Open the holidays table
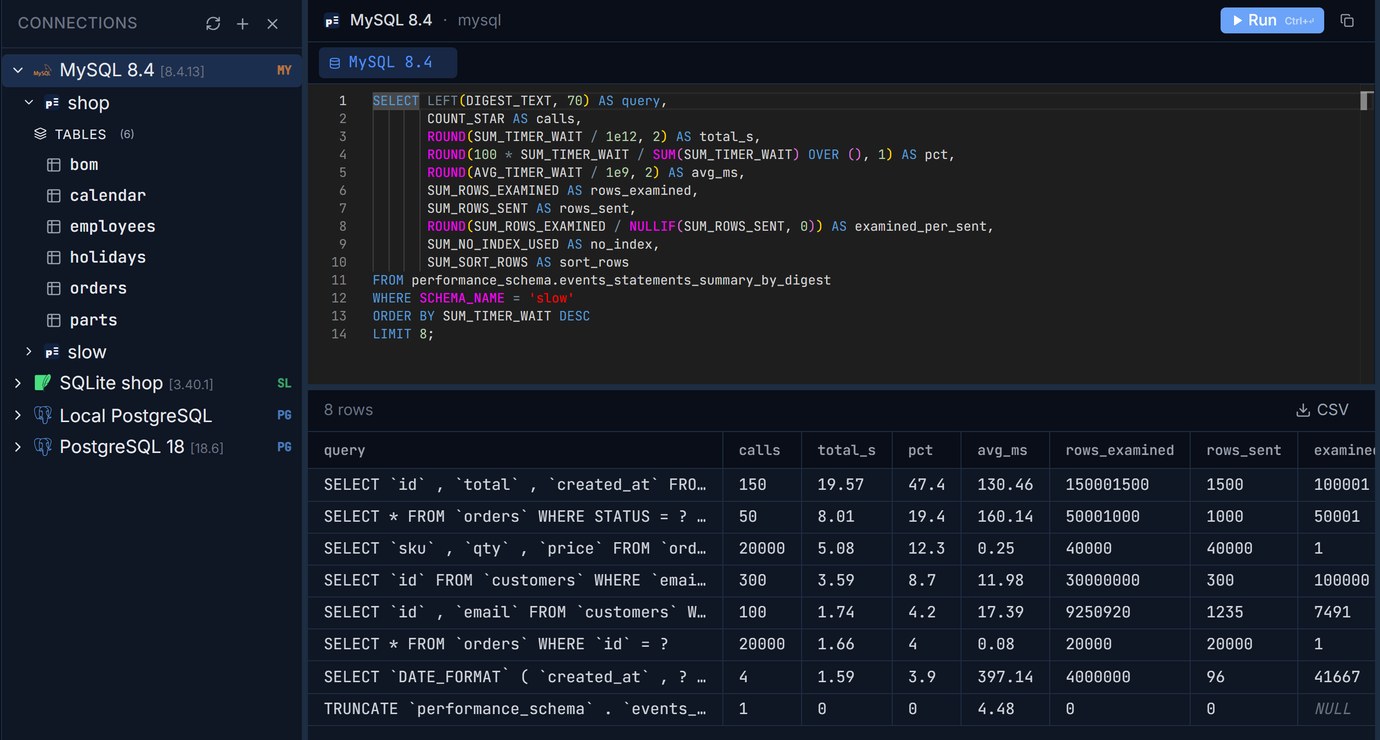The height and width of the screenshot is (740, 1380). [x=107, y=258]
